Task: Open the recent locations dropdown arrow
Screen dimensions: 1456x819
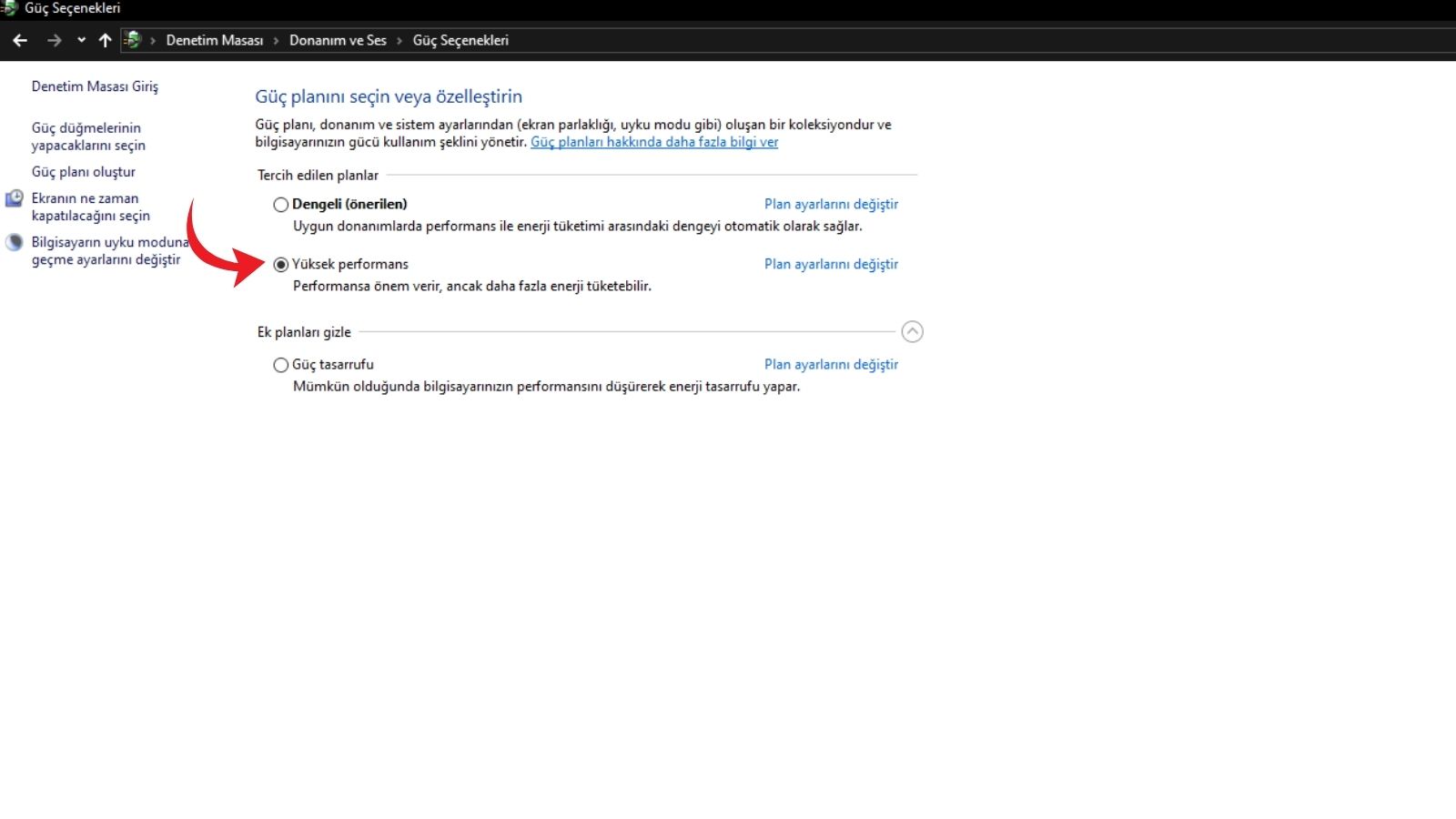Action: pyautogui.click(x=81, y=40)
